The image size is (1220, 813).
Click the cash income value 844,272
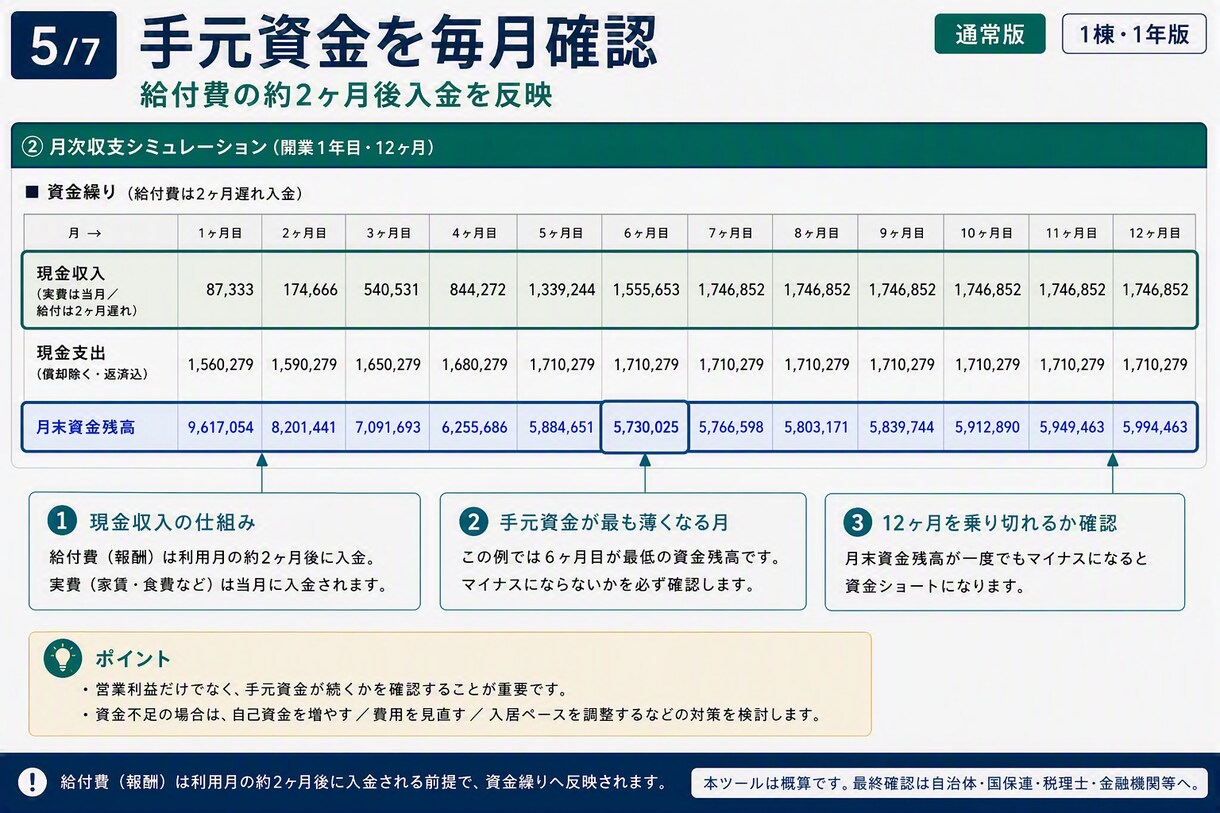click(x=478, y=290)
